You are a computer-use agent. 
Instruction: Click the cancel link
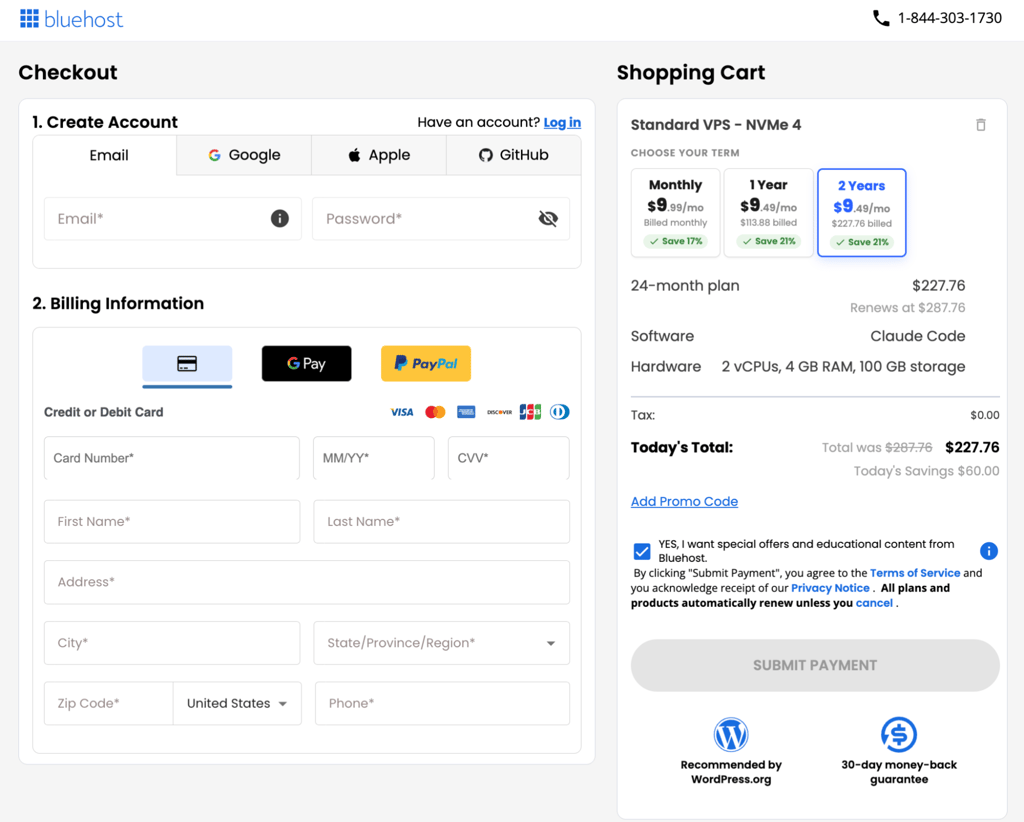[874, 603]
